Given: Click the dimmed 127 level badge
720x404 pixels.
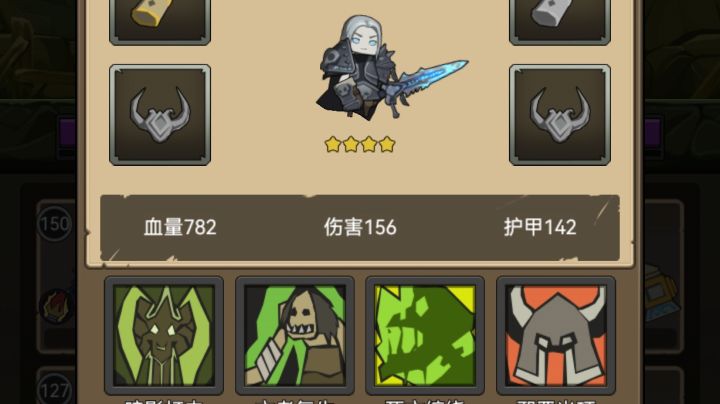Looking at the screenshot, I should pos(55,391).
